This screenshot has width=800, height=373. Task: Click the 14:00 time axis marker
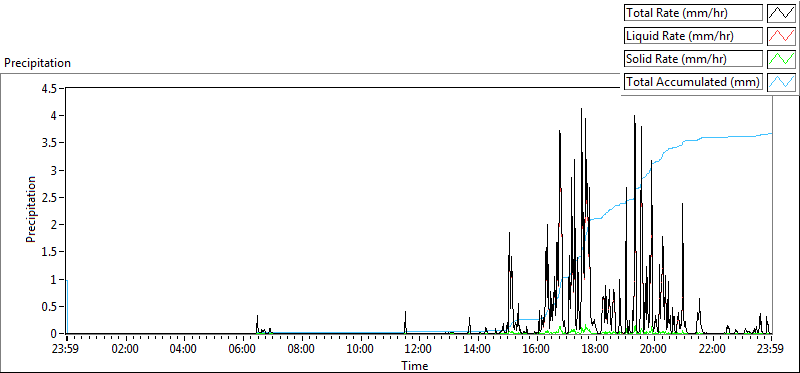point(478,350)
